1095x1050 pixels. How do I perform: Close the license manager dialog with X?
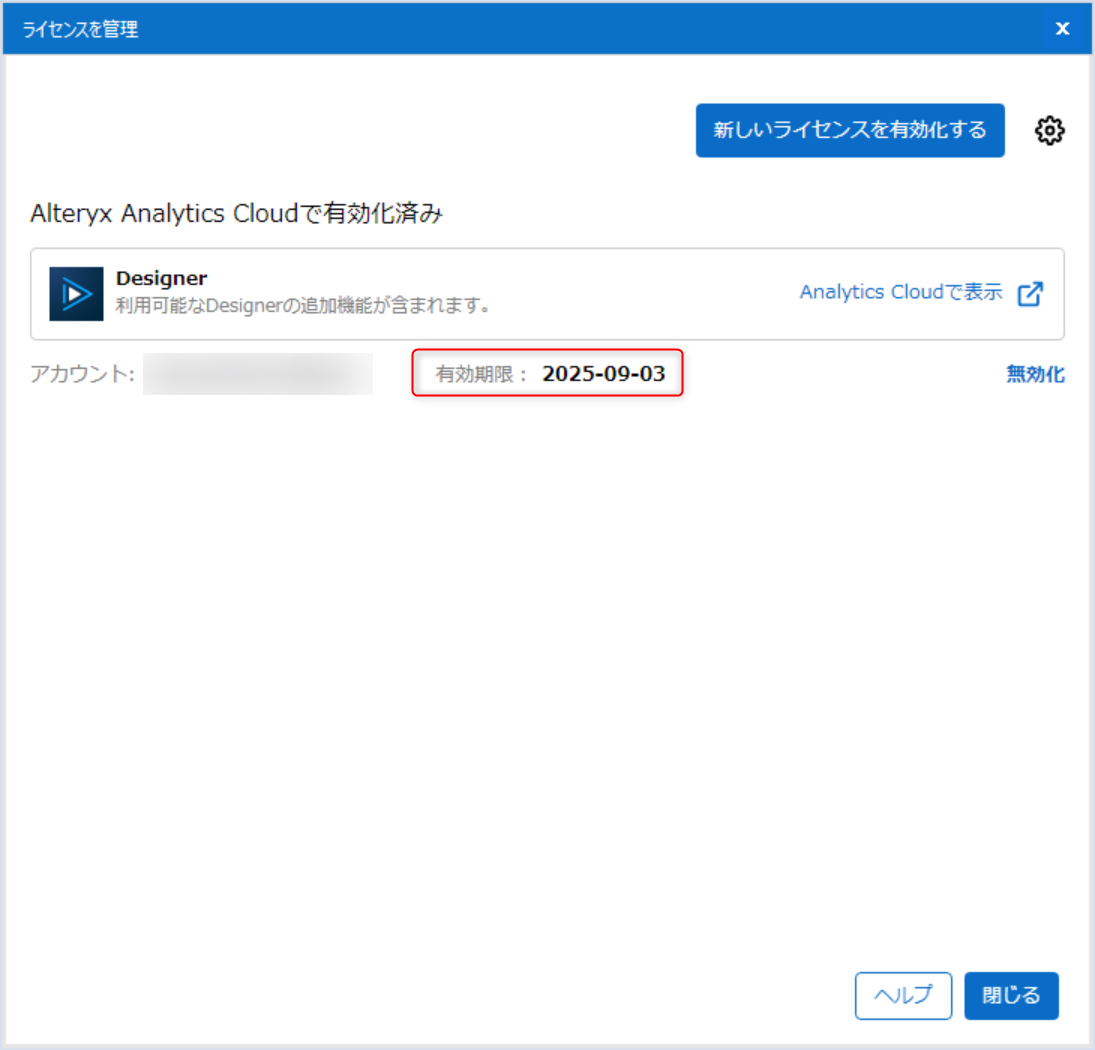coord(1062,29)
